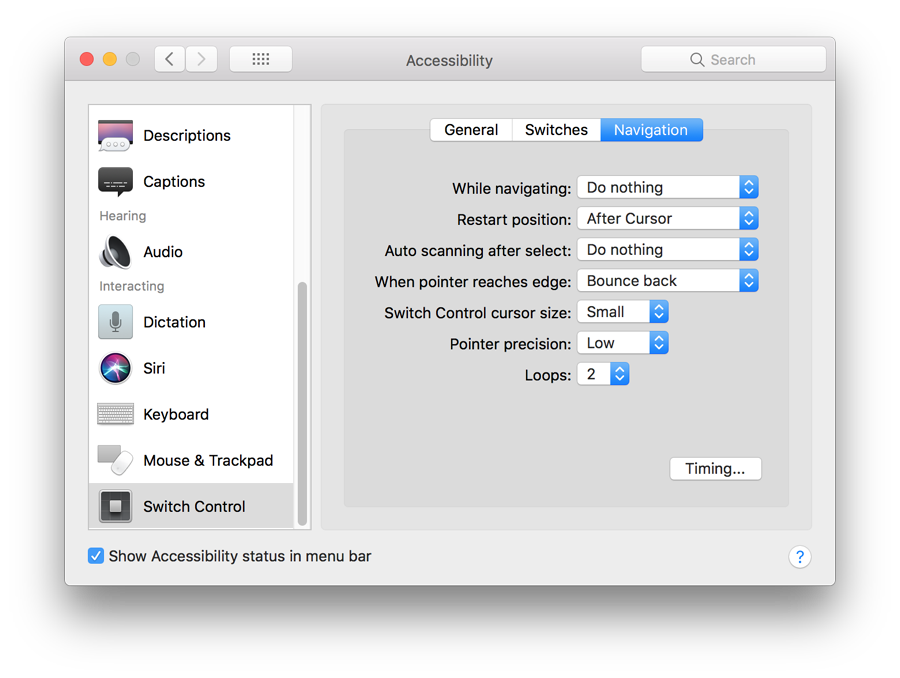The width and height of the screenshot is (900, 678).
Task: Select Mouse & Trackpad label in sidebar
Action: (x=208, y=460)
